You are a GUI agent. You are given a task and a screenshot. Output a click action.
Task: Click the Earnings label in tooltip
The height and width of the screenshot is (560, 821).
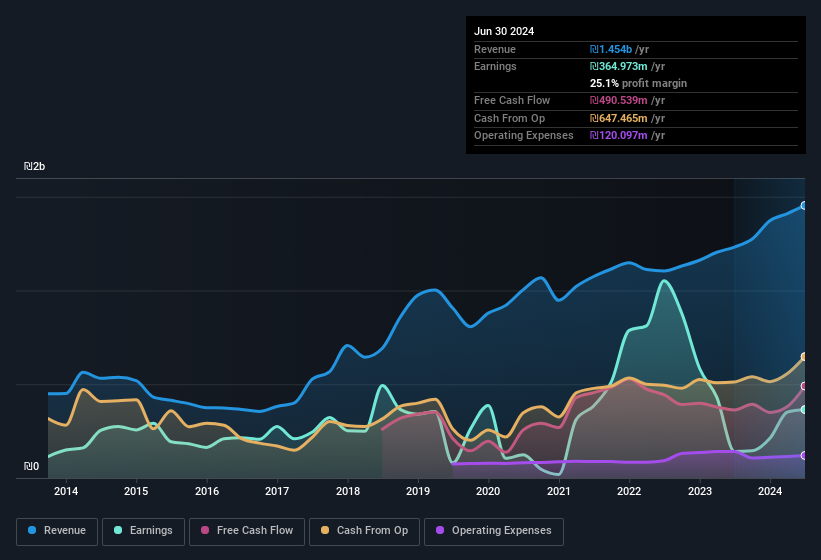pyautogui.click(x=495, y=66)
